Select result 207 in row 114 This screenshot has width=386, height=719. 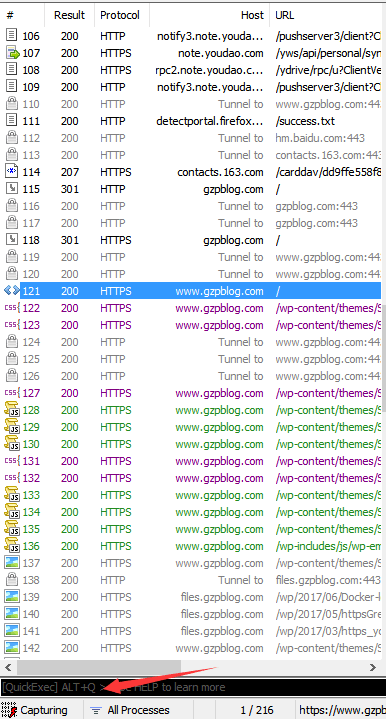[70, 172]
